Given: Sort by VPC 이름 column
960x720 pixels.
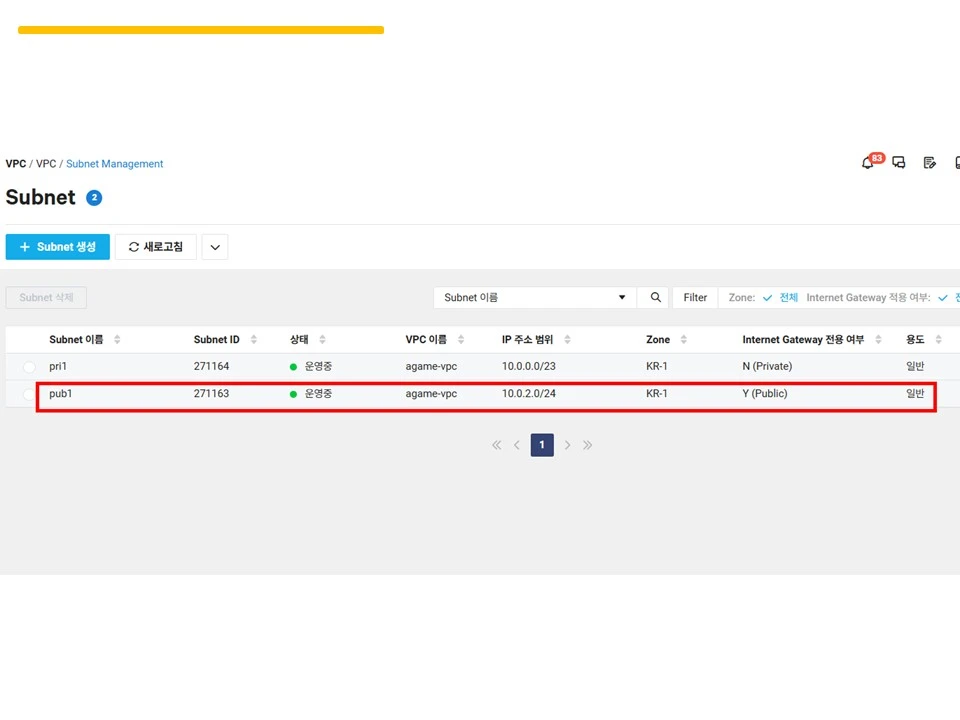Looking at the screenshot, I should pos(461,339).
